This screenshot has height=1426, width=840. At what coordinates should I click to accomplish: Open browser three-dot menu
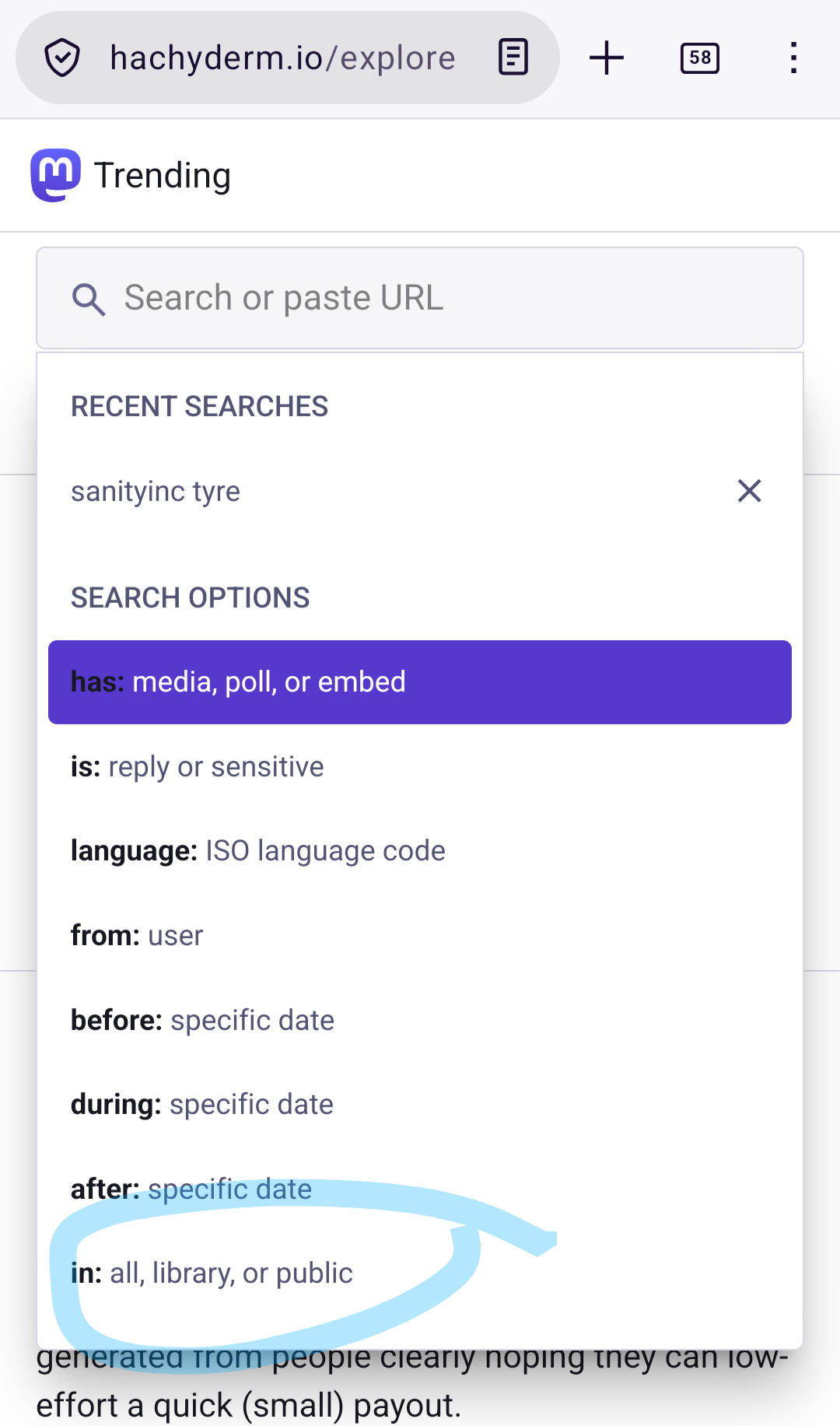point(793,58)
